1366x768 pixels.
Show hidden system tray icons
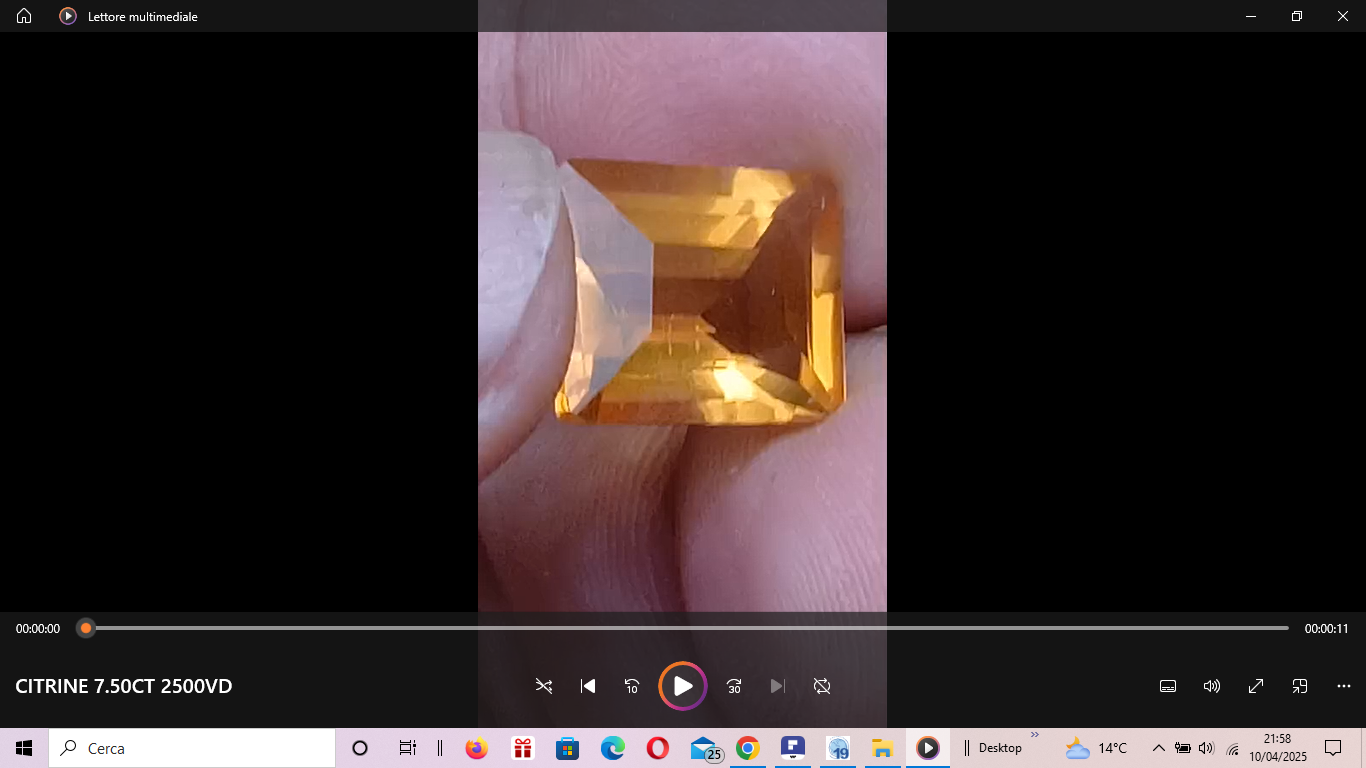point(1158,748)
